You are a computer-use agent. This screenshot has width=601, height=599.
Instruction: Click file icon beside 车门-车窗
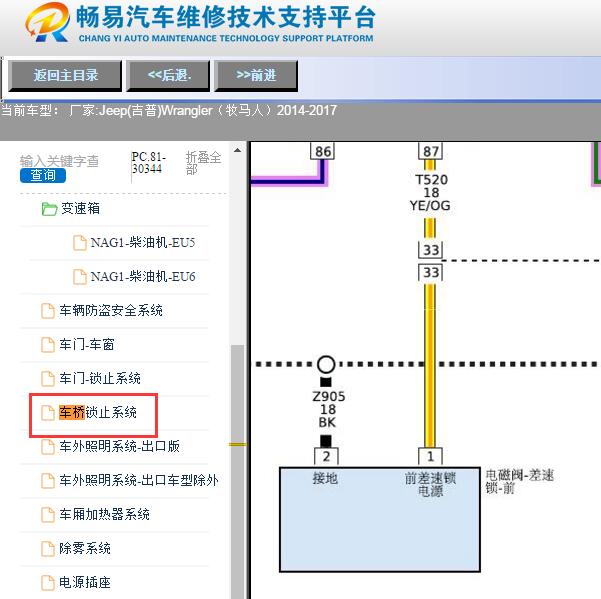tap(48, 345)
